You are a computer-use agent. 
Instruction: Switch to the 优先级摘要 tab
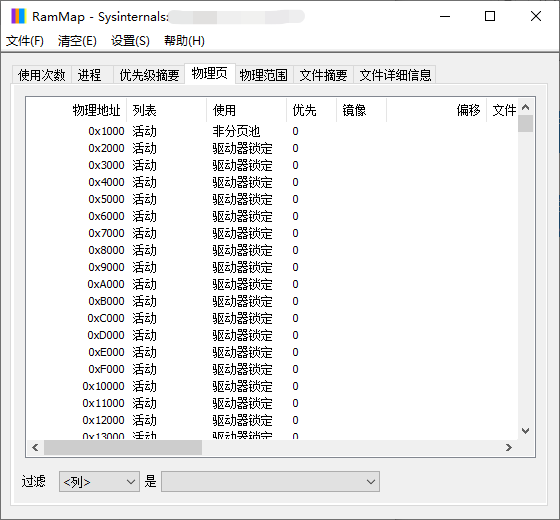[149, 75]
